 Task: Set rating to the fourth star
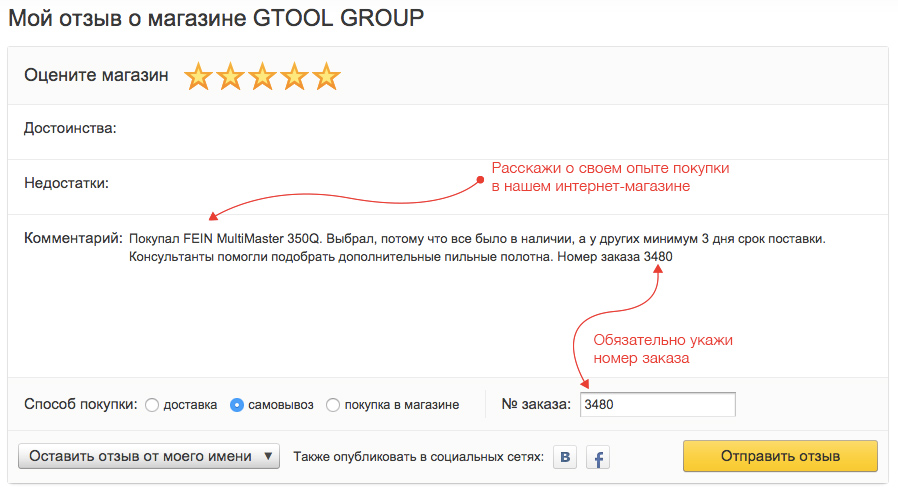pyautogui.click(x=294, y=76)
